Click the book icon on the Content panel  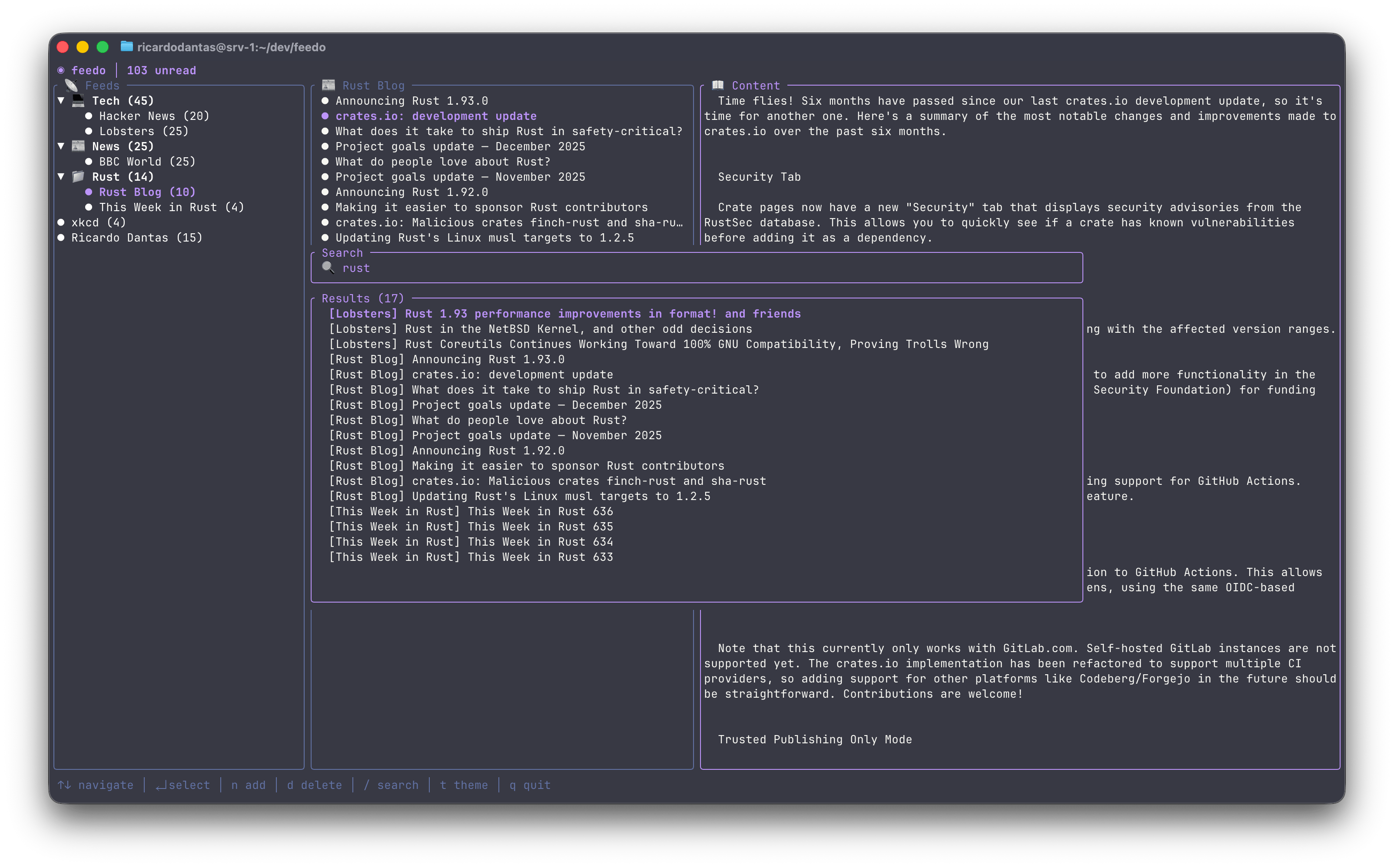click(x=718, y=85)
